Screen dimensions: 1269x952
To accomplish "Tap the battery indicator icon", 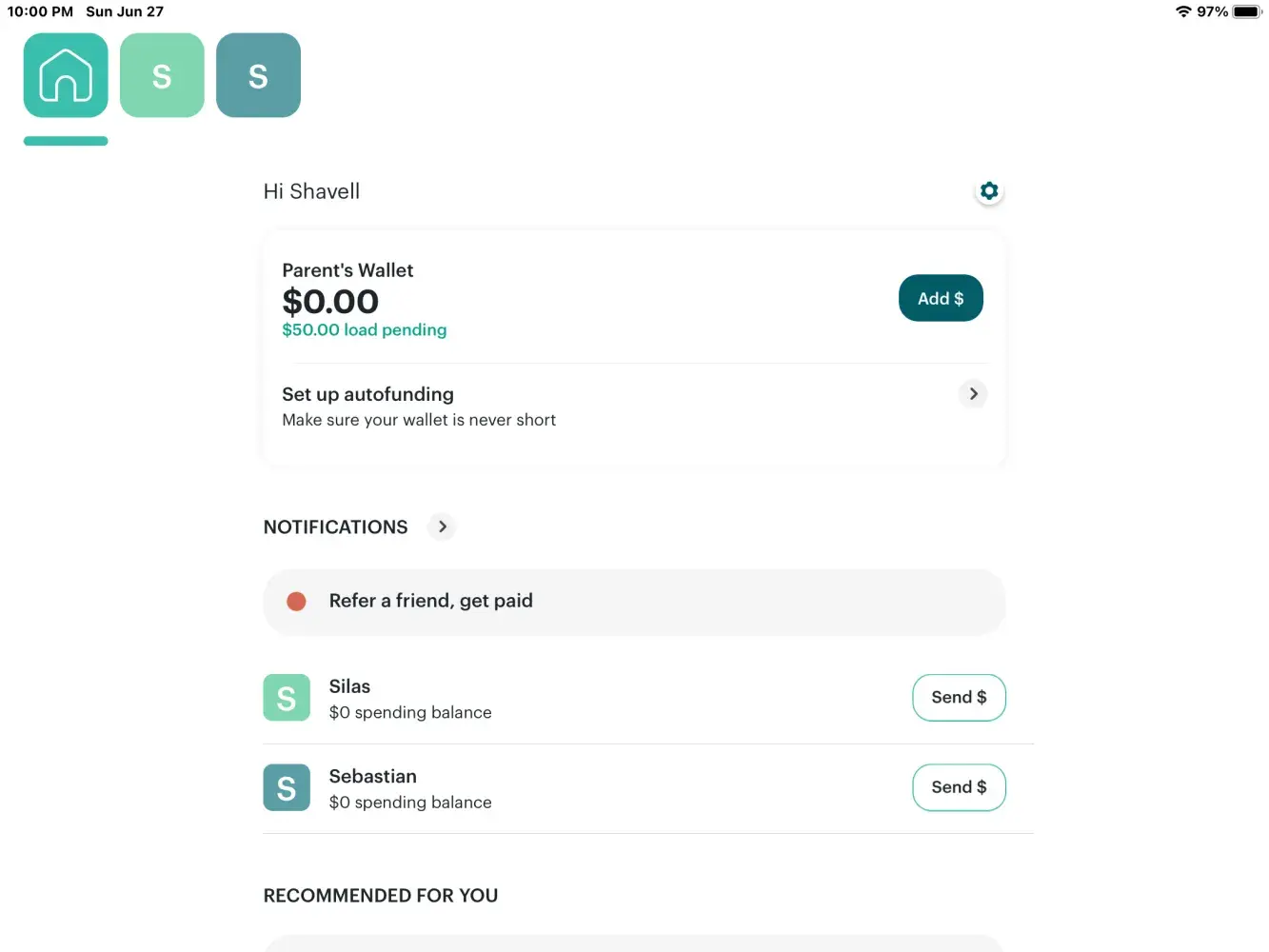I will (1246, 11).
